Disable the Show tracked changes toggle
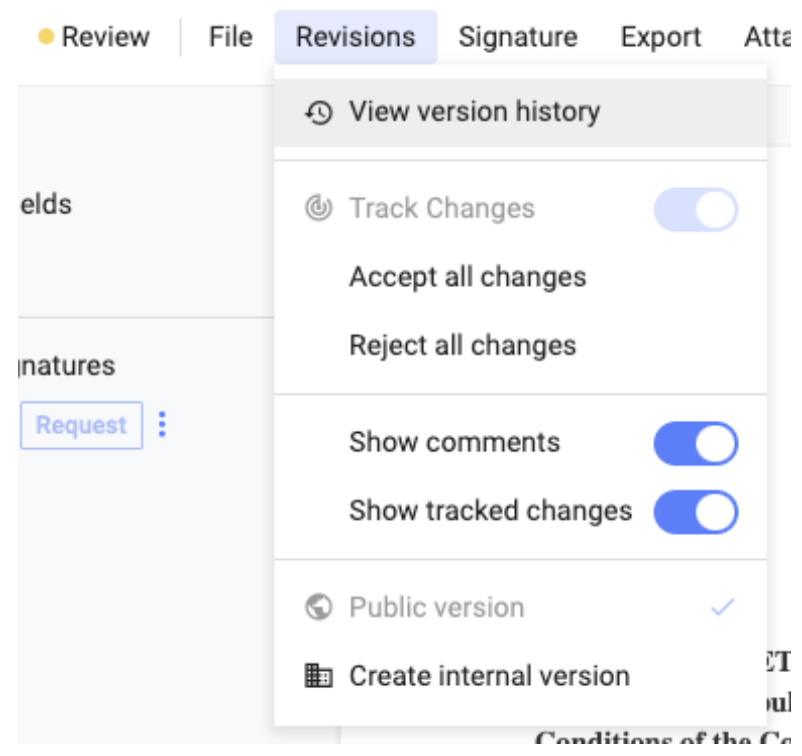 [x=696, y=512]
